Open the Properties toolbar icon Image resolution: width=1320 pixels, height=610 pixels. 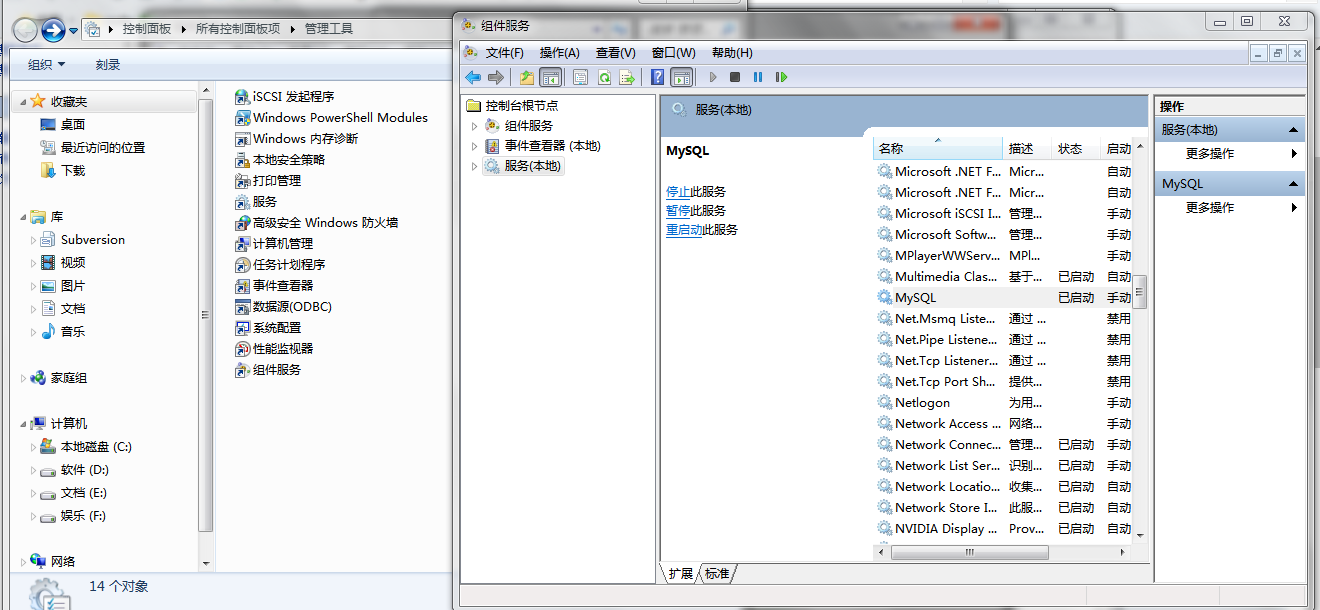coord(581,77)
